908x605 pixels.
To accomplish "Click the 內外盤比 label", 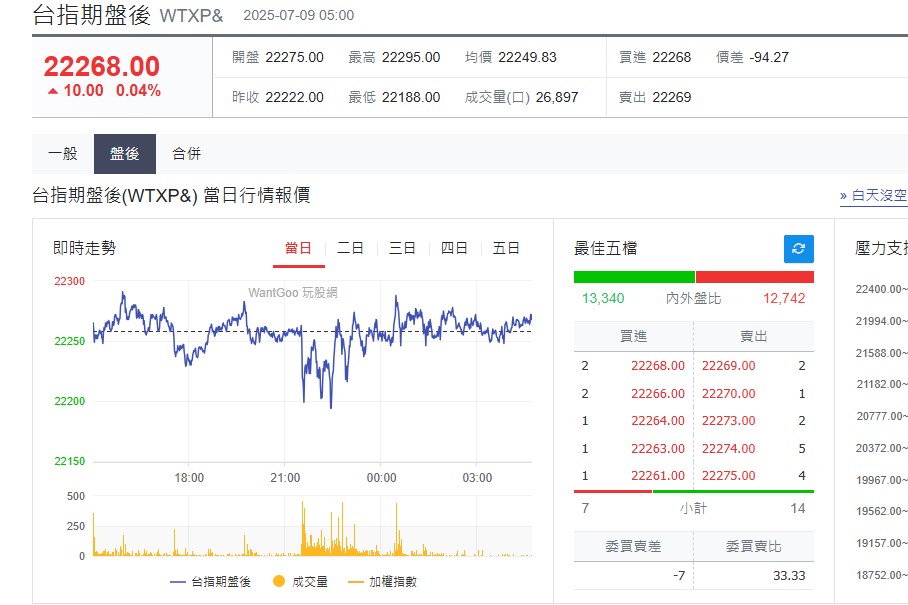I will coord(693,299).
